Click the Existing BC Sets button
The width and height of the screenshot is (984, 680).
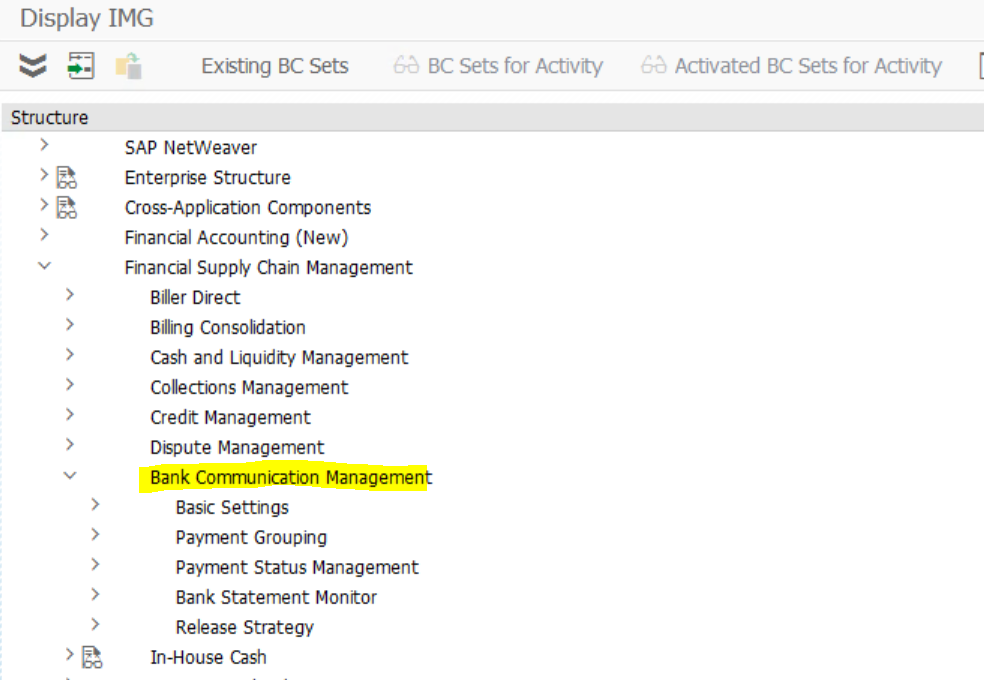(x=275, y=66)
